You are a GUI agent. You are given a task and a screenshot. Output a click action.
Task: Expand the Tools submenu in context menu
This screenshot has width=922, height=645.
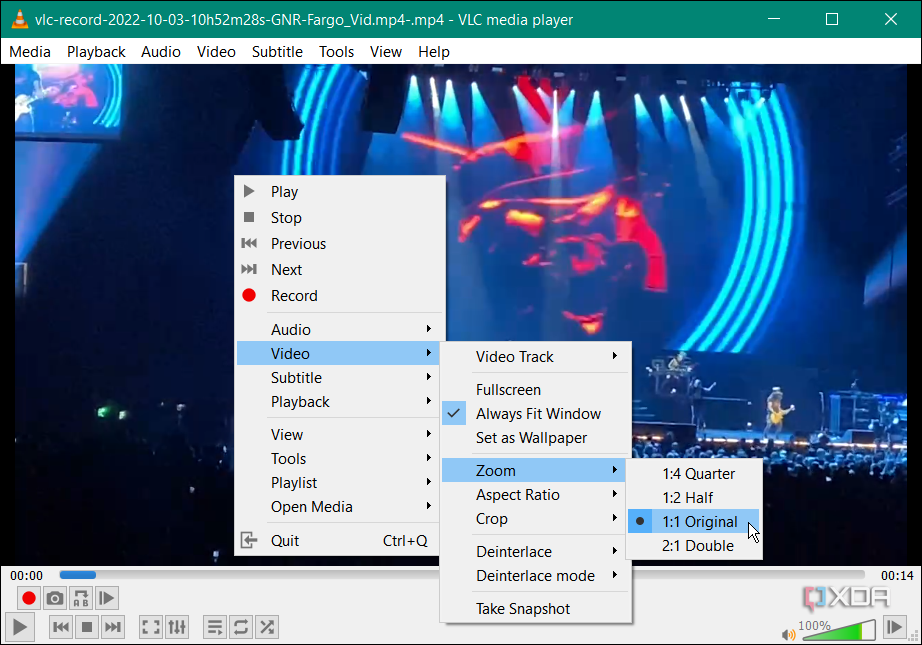tap(339, 459)
